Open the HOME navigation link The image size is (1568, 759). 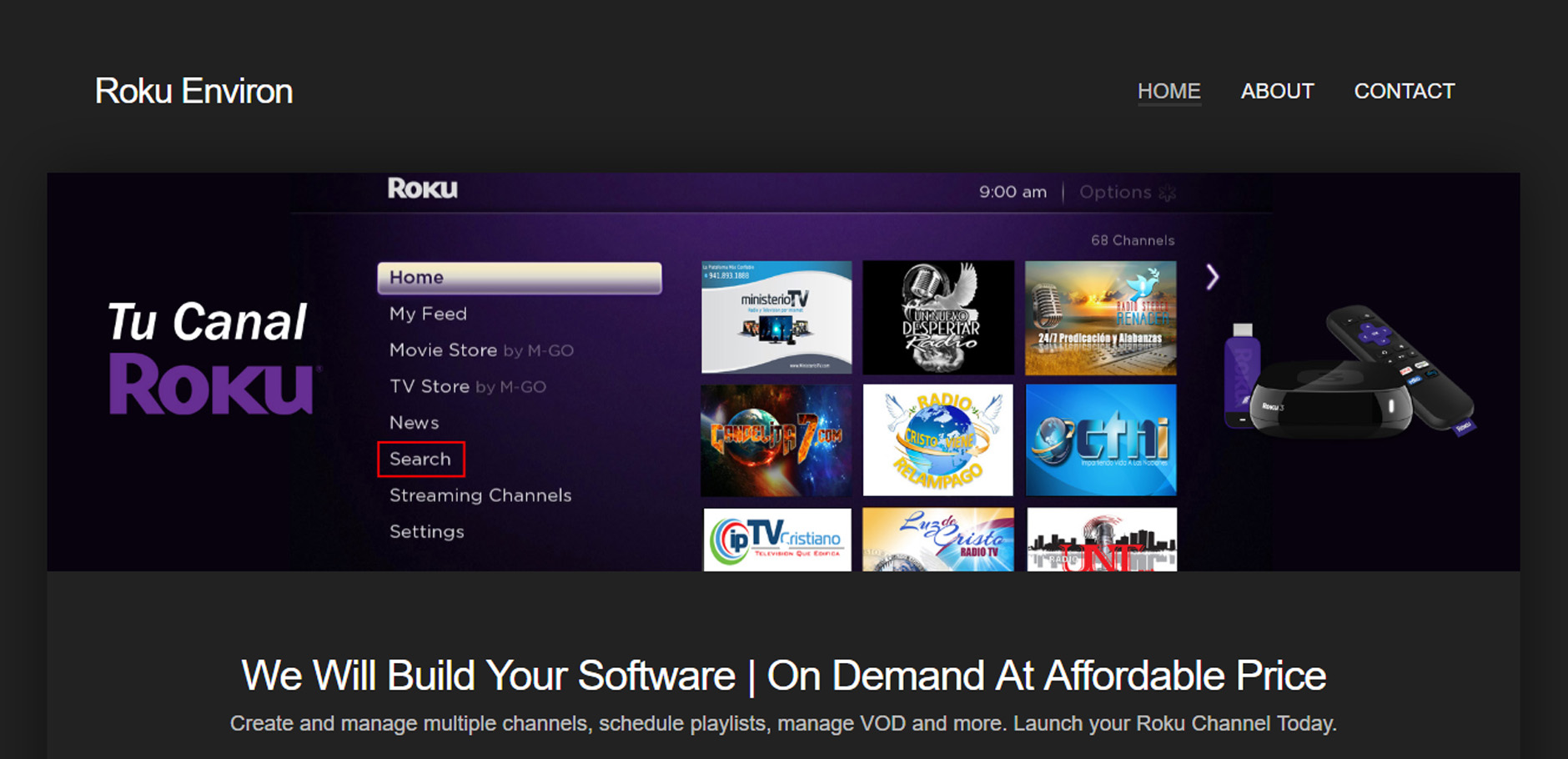(x=1168, y=91)
